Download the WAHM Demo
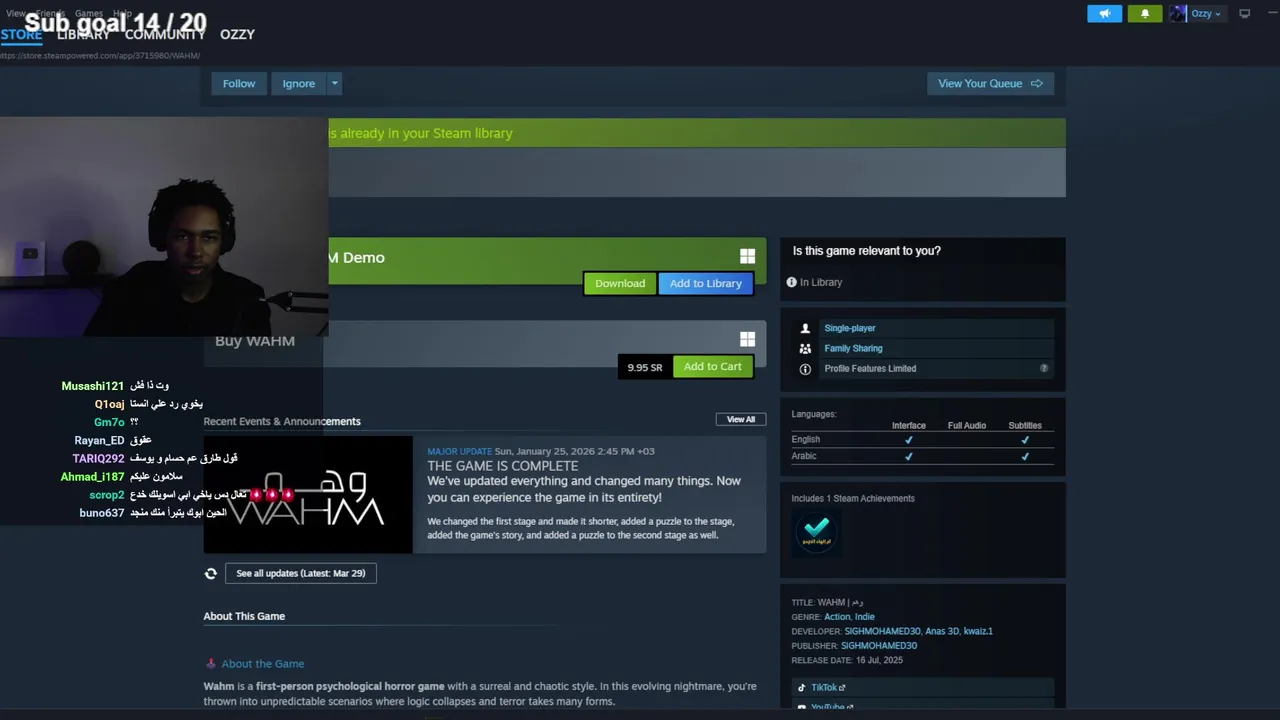Screen dimensions: 1280x720 point(620,283)
